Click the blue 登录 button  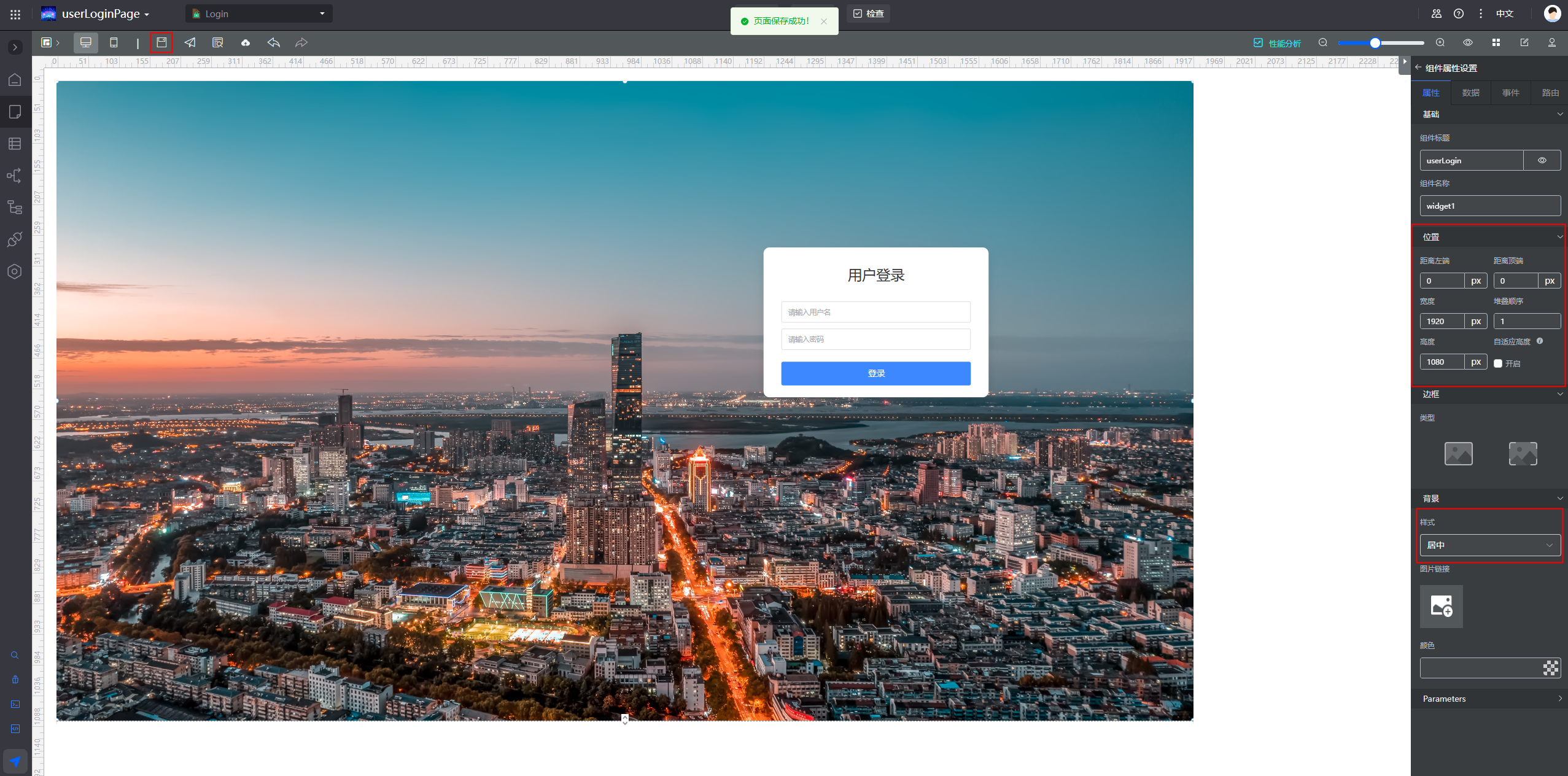(875, 373)
